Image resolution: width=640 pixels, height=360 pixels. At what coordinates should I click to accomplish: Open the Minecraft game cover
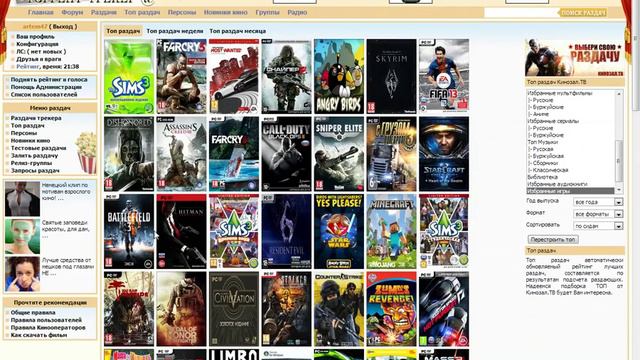[391, 231]
